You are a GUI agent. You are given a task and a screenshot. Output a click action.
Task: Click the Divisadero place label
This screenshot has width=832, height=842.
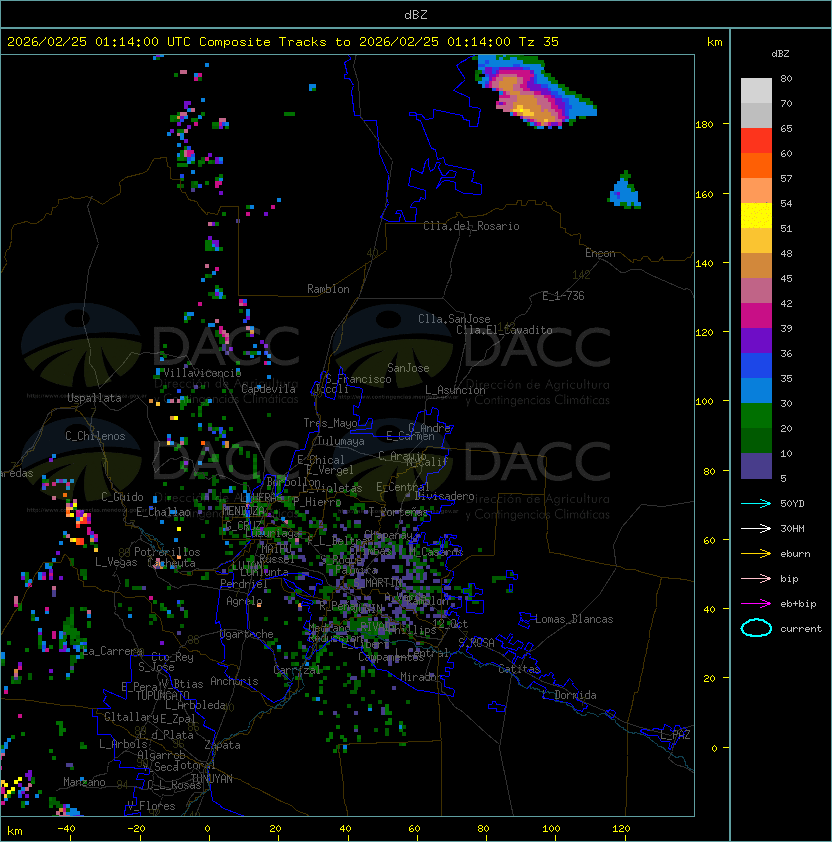pos(445,496)
